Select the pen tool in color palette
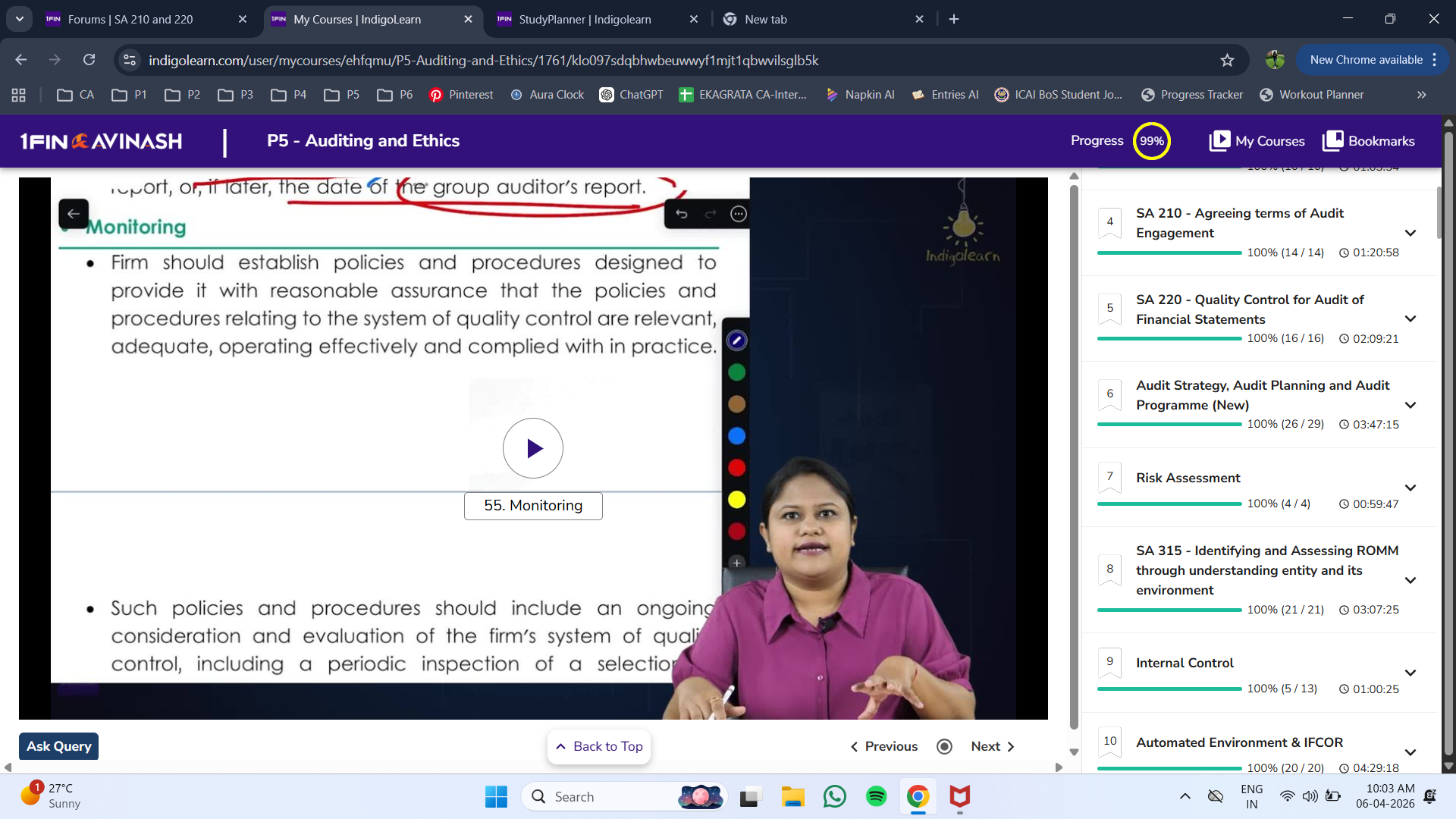The image size is (1456, 819). coord(736,340)
